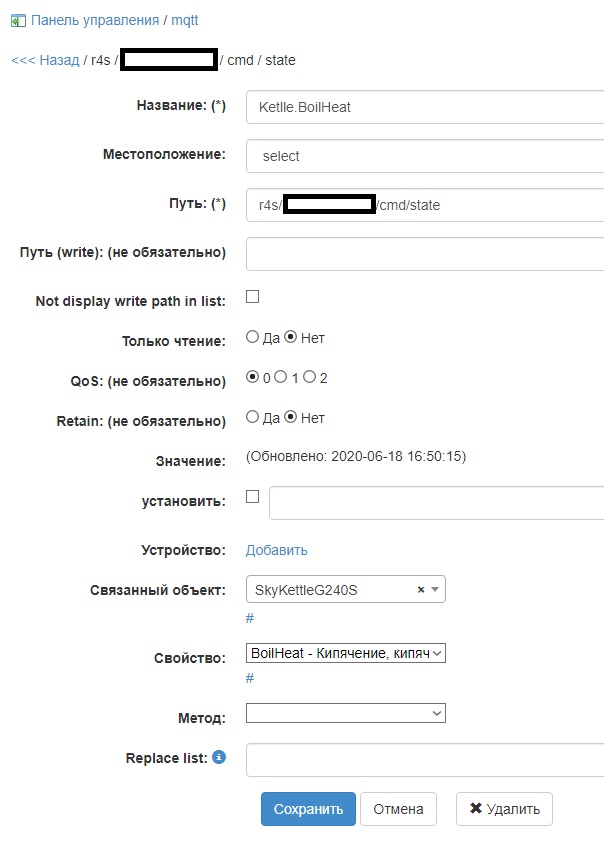Click the Отмена button
Screen dimensions: 604x841
(398, 809)
